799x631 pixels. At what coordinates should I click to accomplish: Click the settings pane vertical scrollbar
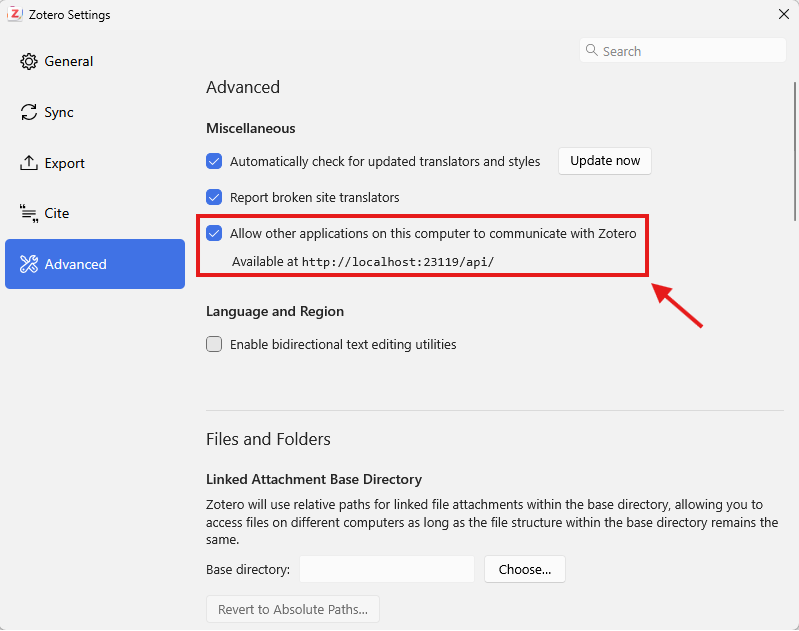point(795,151)
